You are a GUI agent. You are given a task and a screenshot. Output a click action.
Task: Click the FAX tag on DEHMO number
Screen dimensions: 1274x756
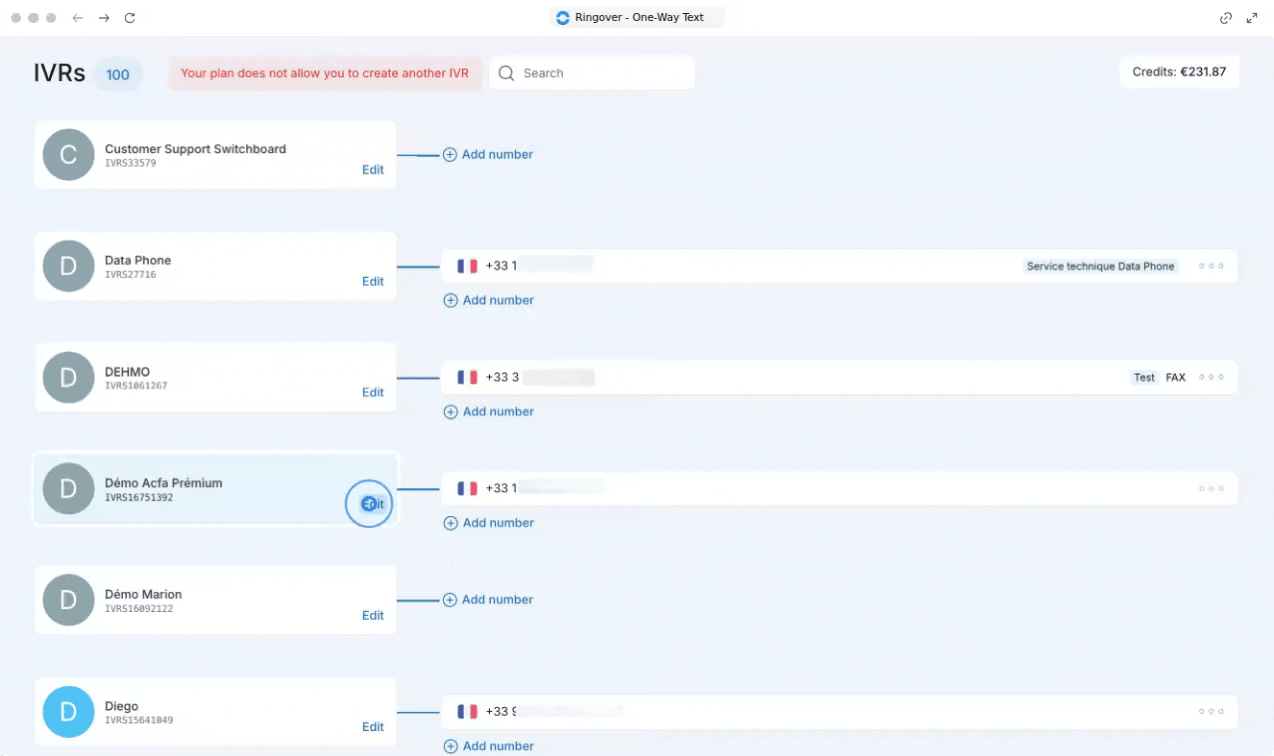tap(1176, 377)
